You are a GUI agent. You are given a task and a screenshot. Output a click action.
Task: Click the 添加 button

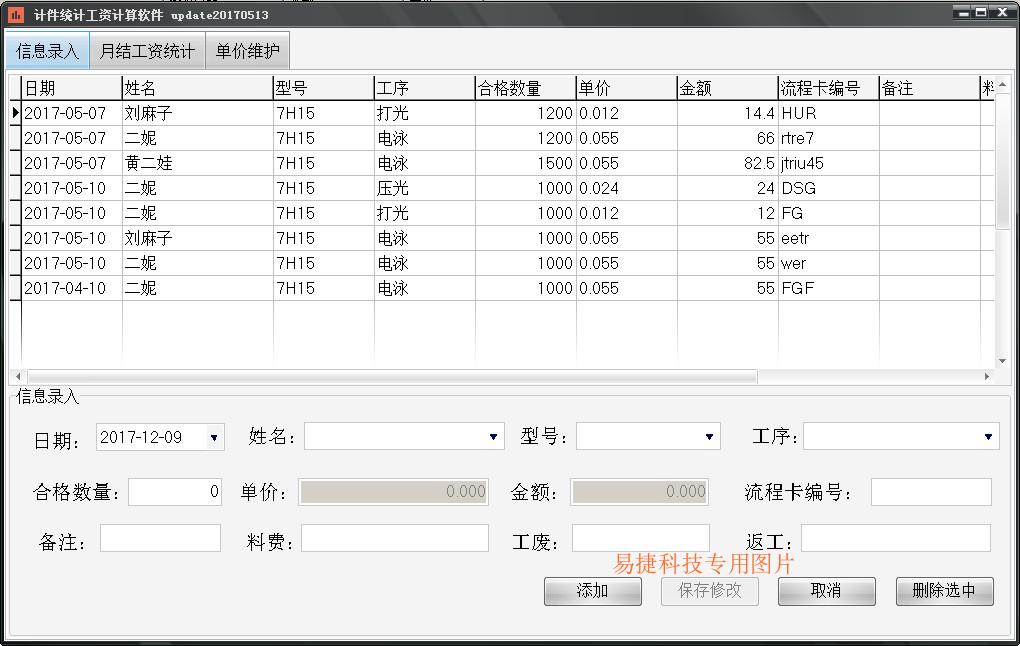point(593,591)
